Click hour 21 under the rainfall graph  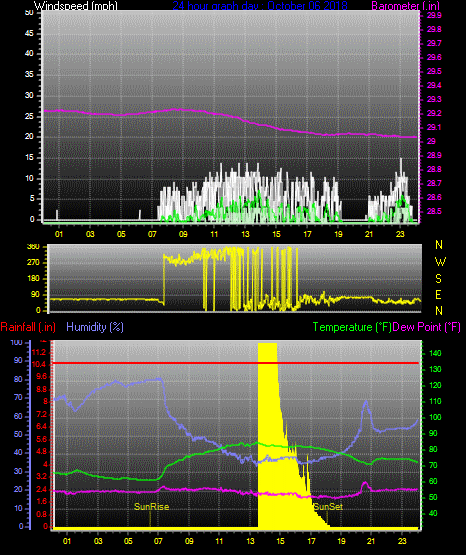pyautogui.click(x=371, y=541)
